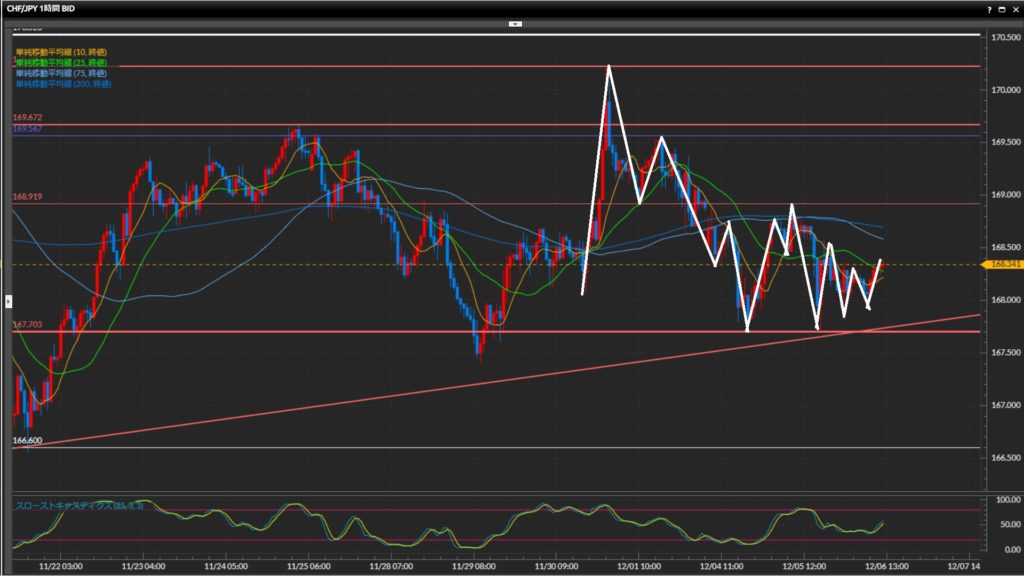
Task: Click the current price tag 168.341
Action: (x=1005, y=265)
